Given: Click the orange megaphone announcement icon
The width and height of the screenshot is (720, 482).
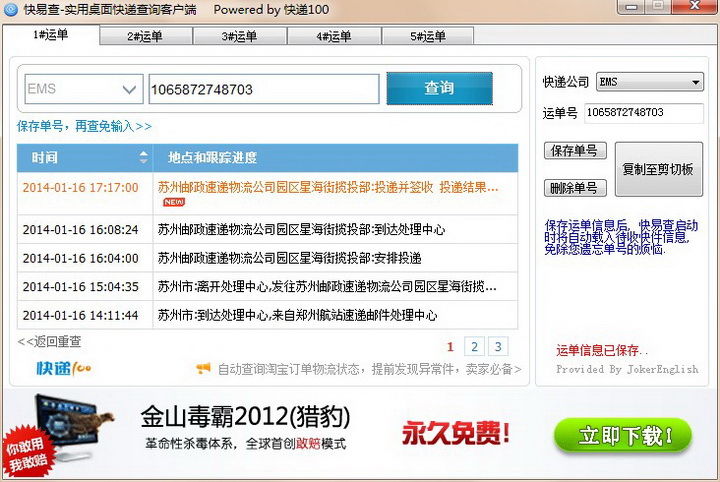Looking at the screenshot, I should pyautogui.click(x=203, y=368).
